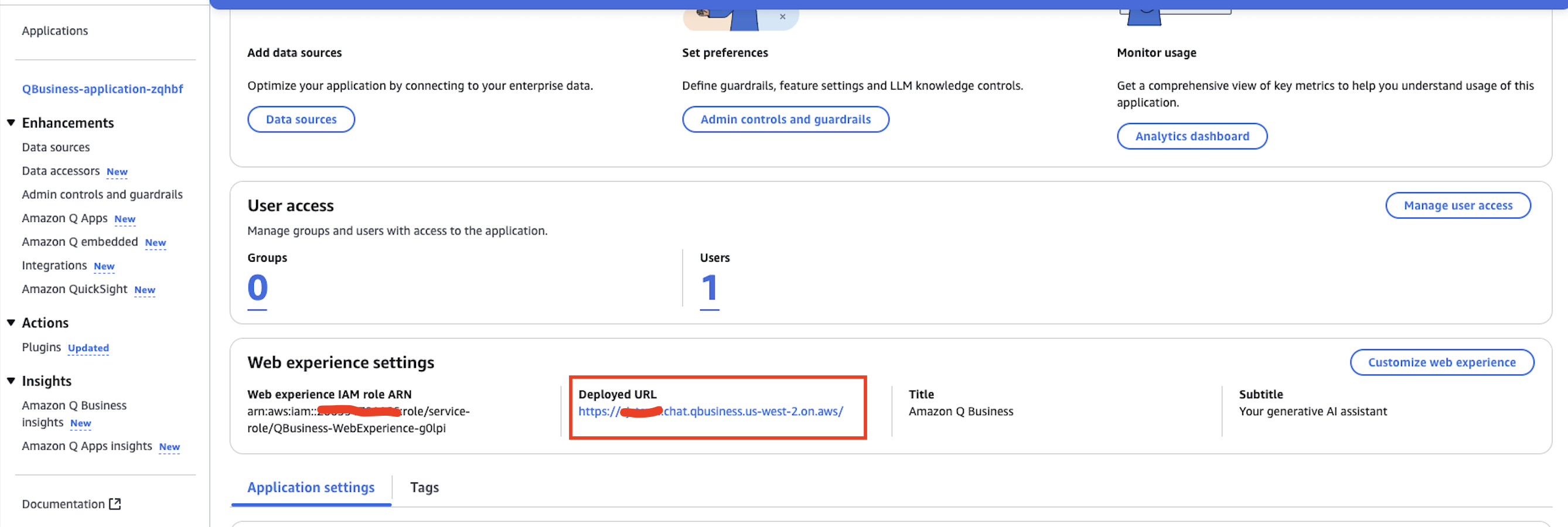This screenshot has height=527, width=1568.
Task: Switch to the Tags tab
Action: 424,487
